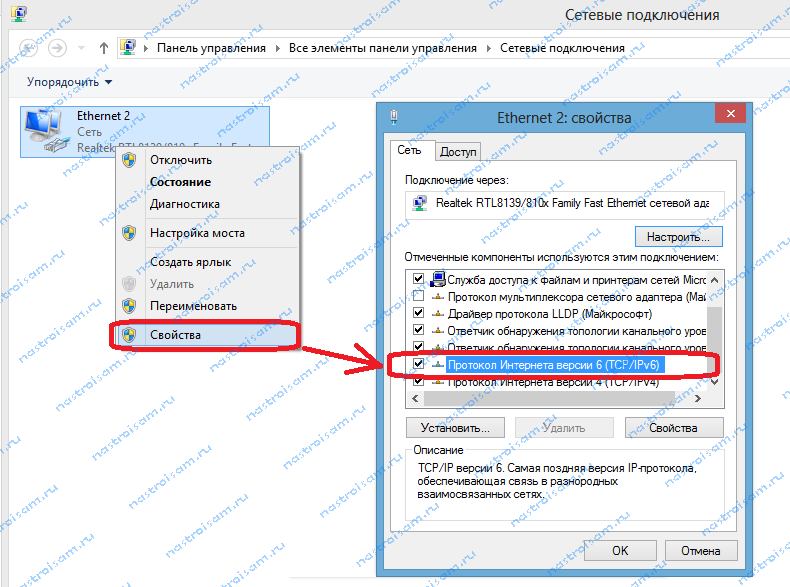Click the address bar network location icon

pos(128,48)
